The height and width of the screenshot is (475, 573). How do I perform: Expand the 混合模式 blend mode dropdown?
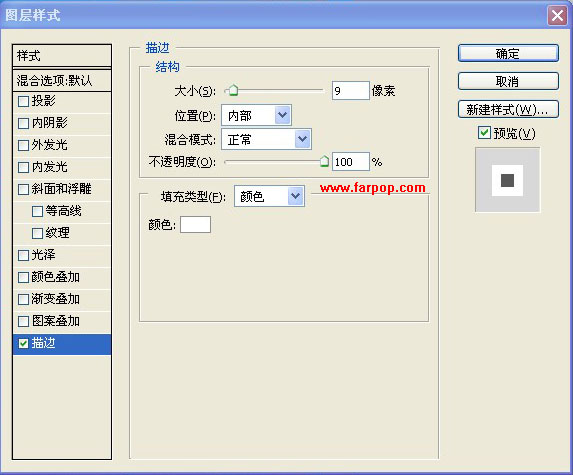266,139
